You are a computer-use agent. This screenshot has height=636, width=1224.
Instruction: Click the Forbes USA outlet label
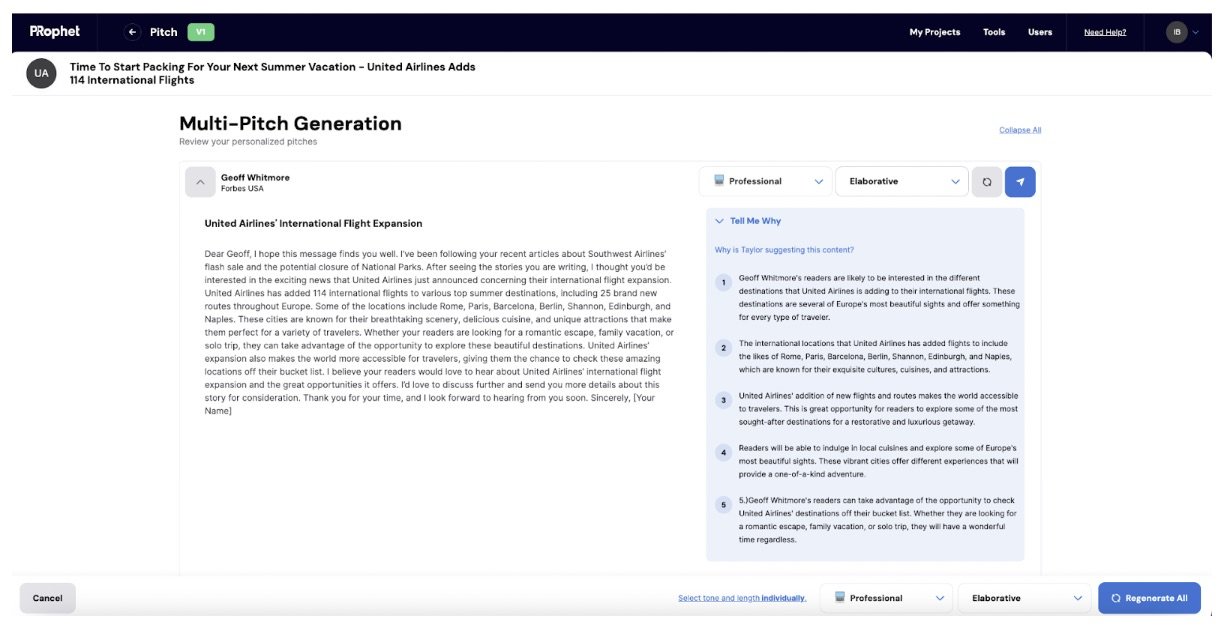coord(242,188)
